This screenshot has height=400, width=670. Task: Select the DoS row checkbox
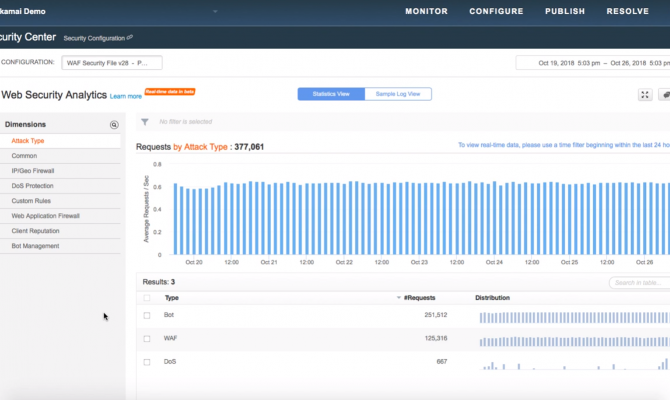(148, 364)
